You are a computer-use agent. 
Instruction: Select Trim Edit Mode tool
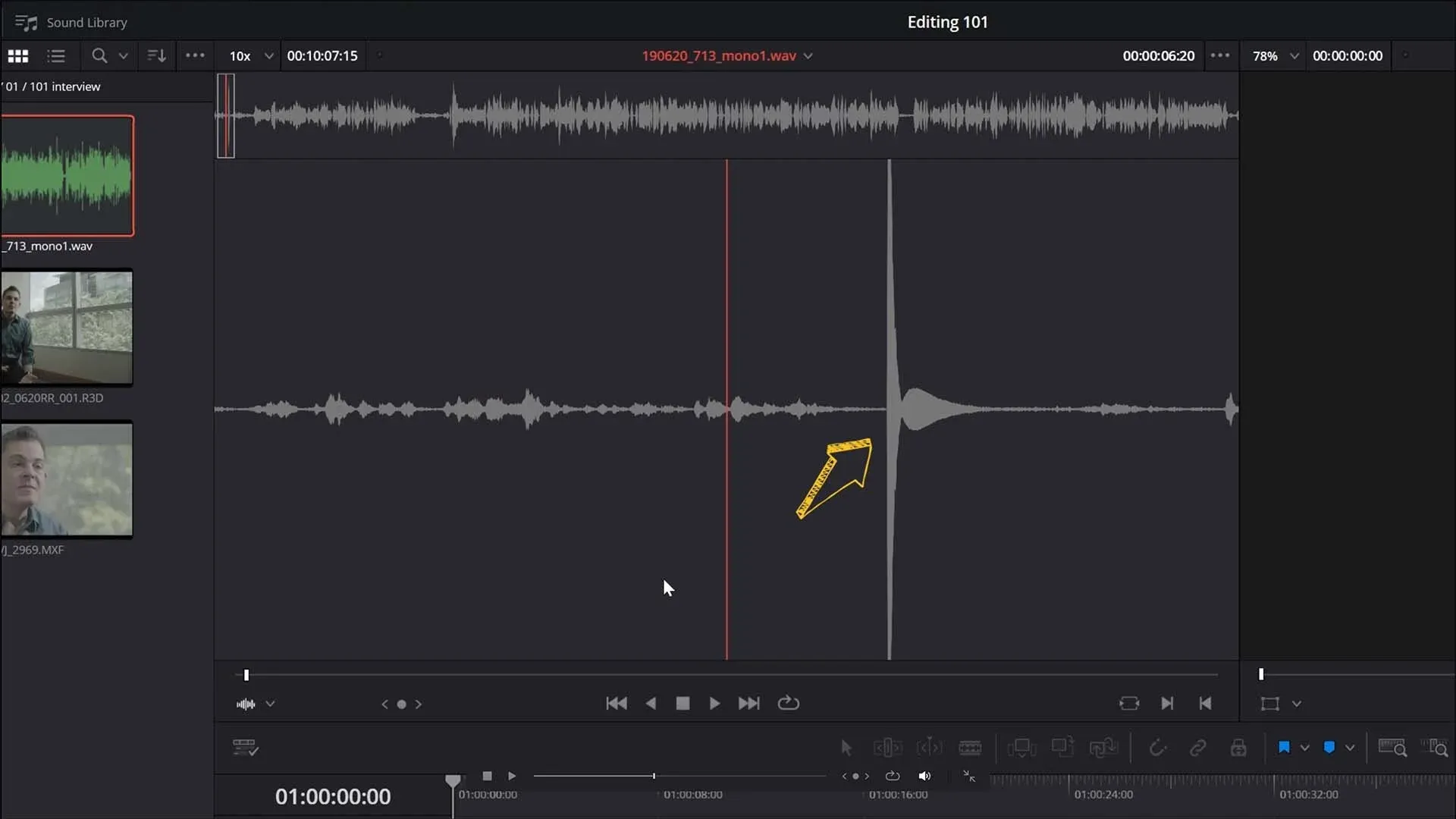pyautogui.click(x=888, y=748)
